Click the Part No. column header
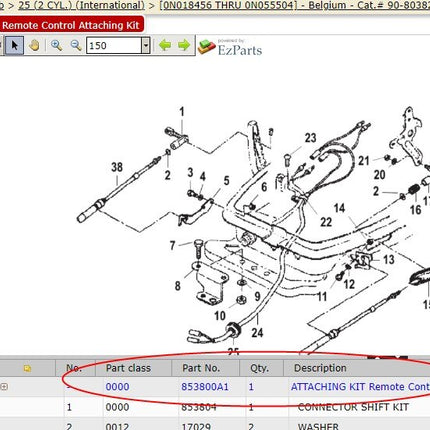This screenshot has width=430, height=430. [x=201, y=368]
